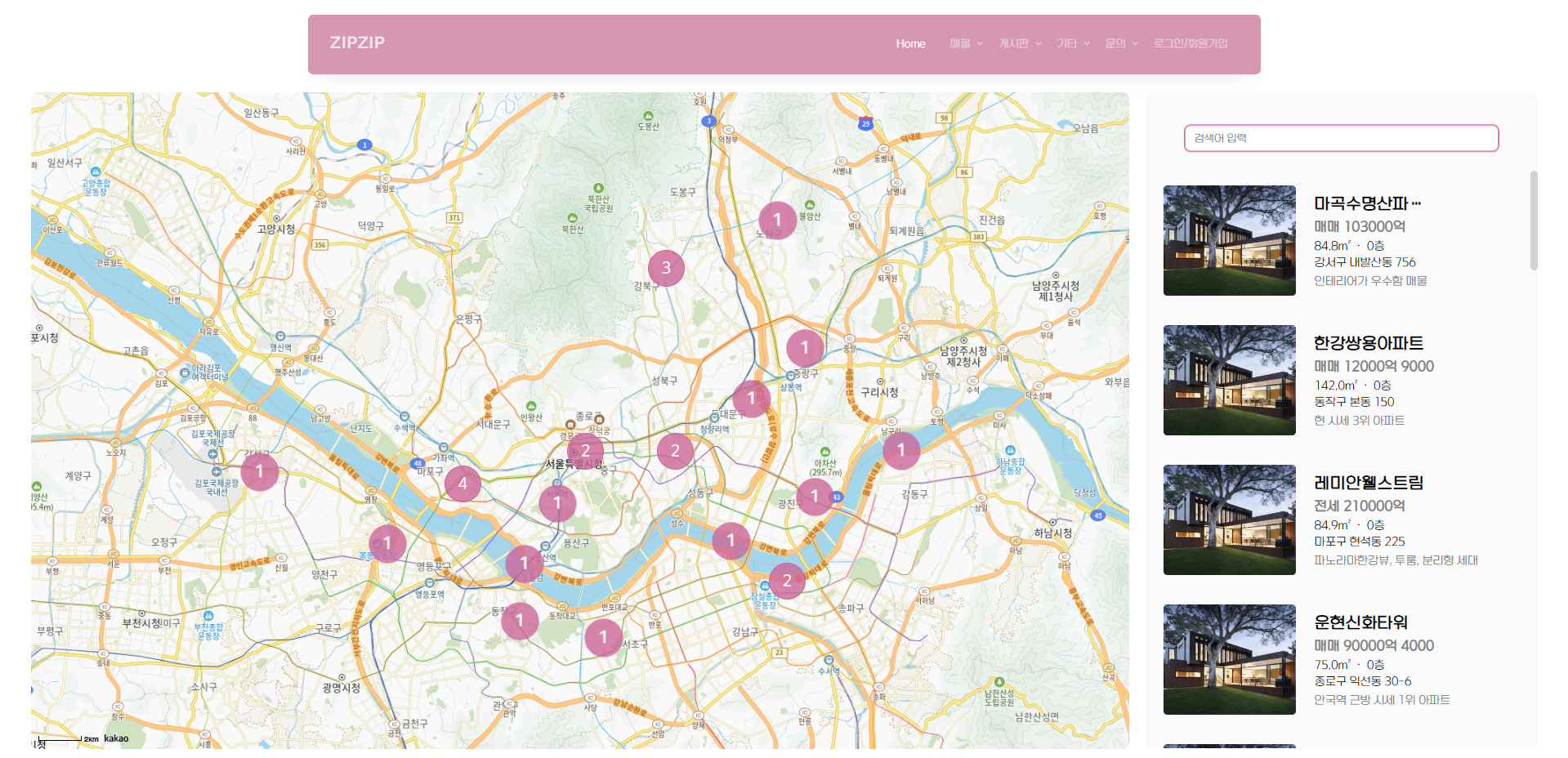Open the 레미안웰스트림 listing thumbnail

(x=1229, y=519)
